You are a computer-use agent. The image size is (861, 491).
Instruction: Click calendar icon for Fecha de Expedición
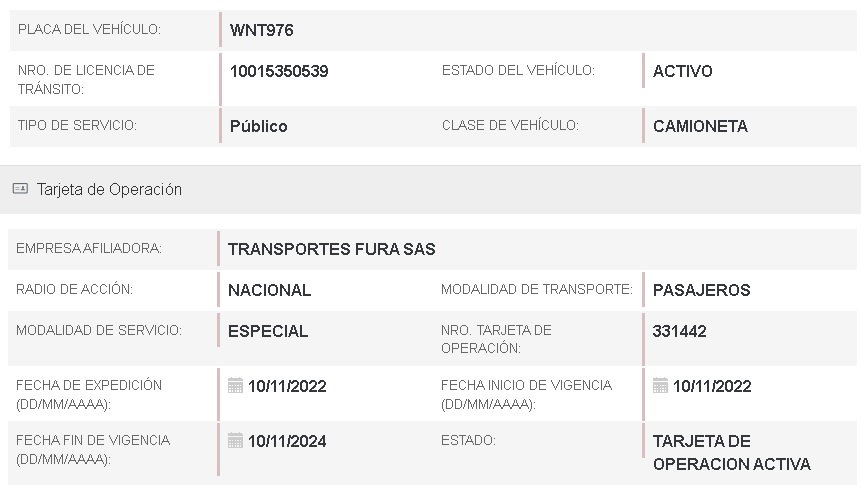click(236, 386)
